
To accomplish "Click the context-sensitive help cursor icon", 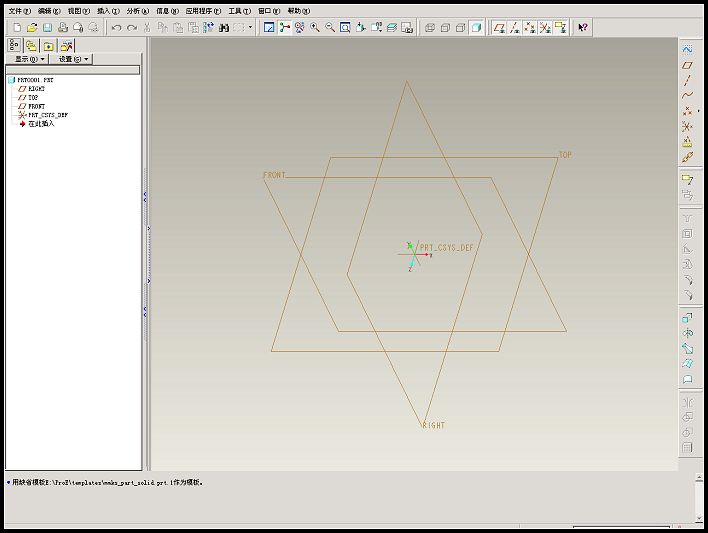I will click(583, 28).
